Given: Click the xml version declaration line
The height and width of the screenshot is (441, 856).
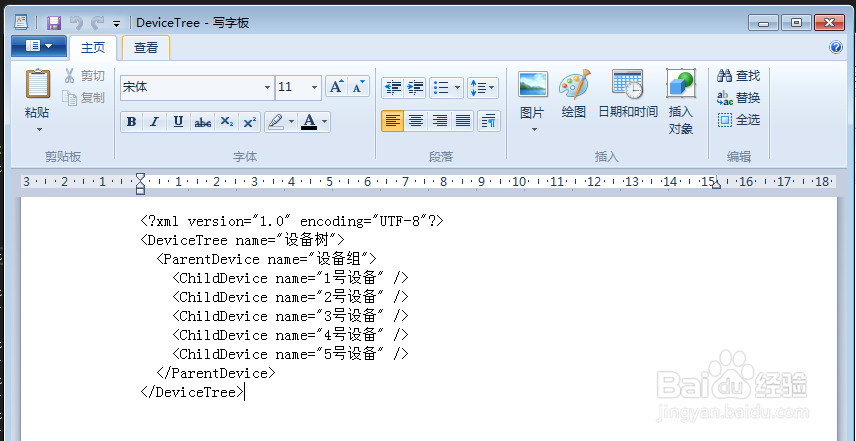Looking at the screenshot, I should click(292, 221).
